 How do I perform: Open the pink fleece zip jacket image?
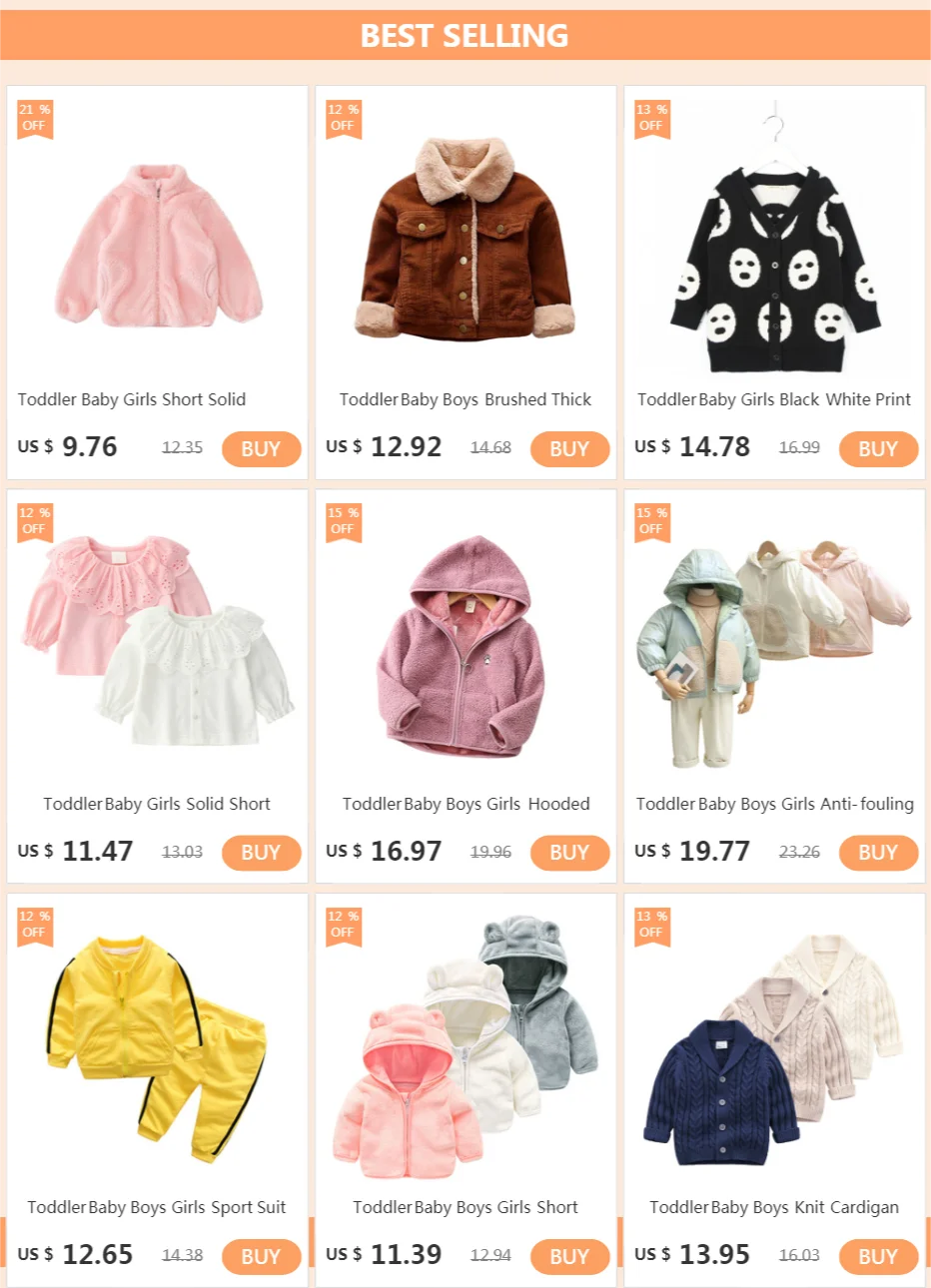[x=158, y=245]
